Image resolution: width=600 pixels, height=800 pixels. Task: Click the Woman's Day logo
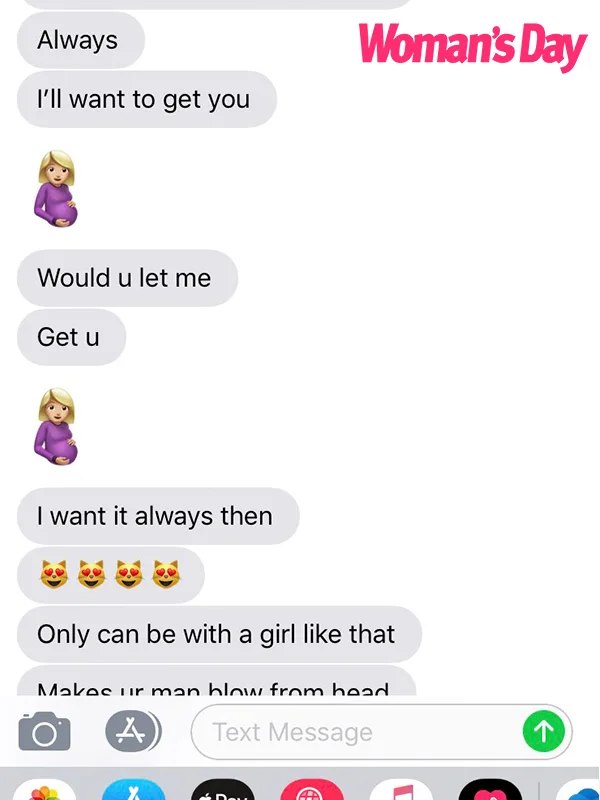coord(472,46)
